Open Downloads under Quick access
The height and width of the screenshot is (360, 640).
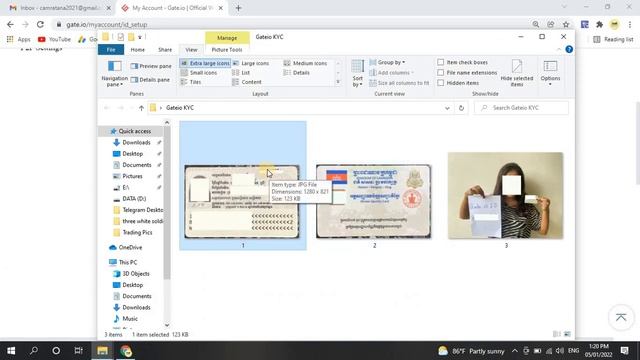click(x=136, y=142)
